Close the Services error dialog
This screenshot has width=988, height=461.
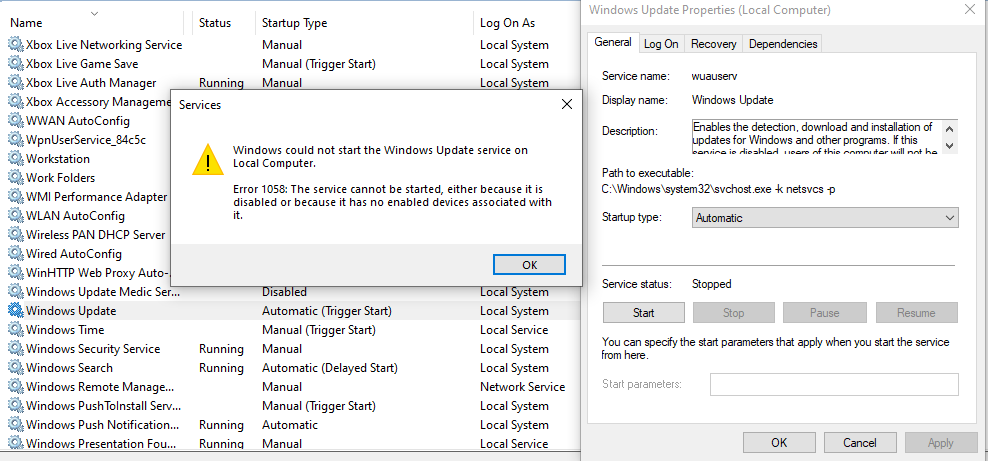point(566,105)
